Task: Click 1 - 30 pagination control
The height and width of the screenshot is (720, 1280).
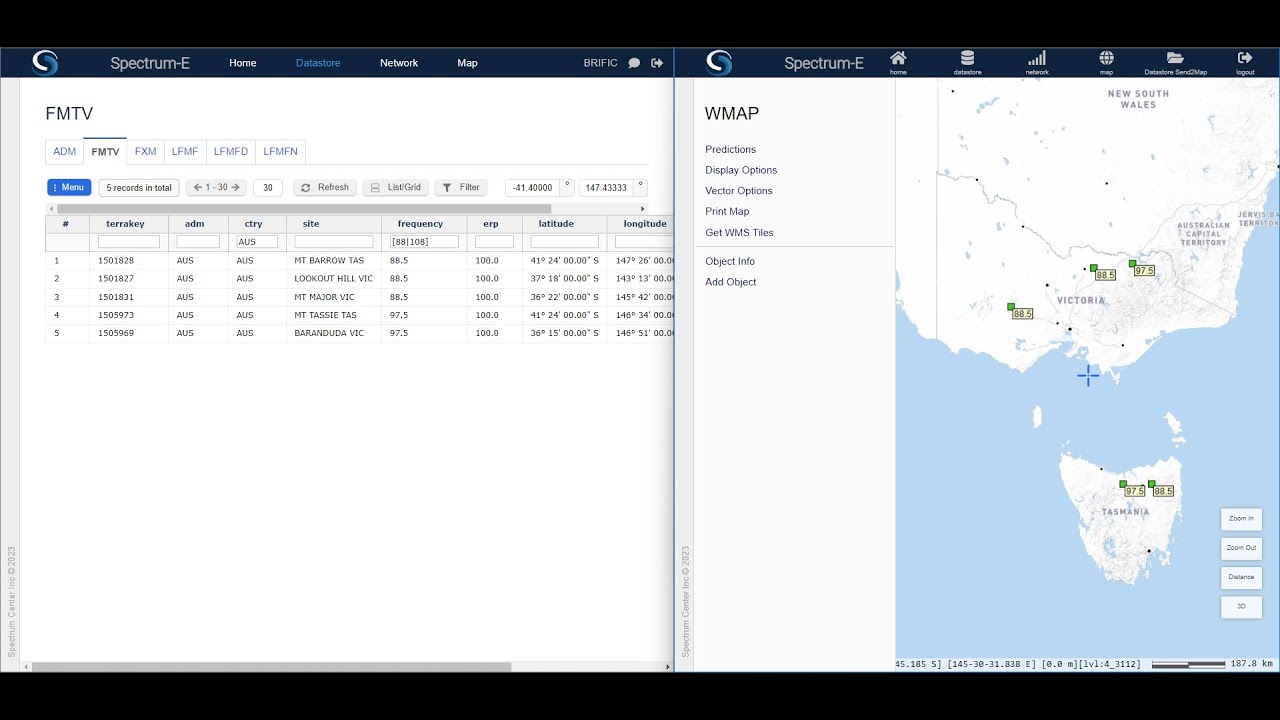Action: point(216,187)
